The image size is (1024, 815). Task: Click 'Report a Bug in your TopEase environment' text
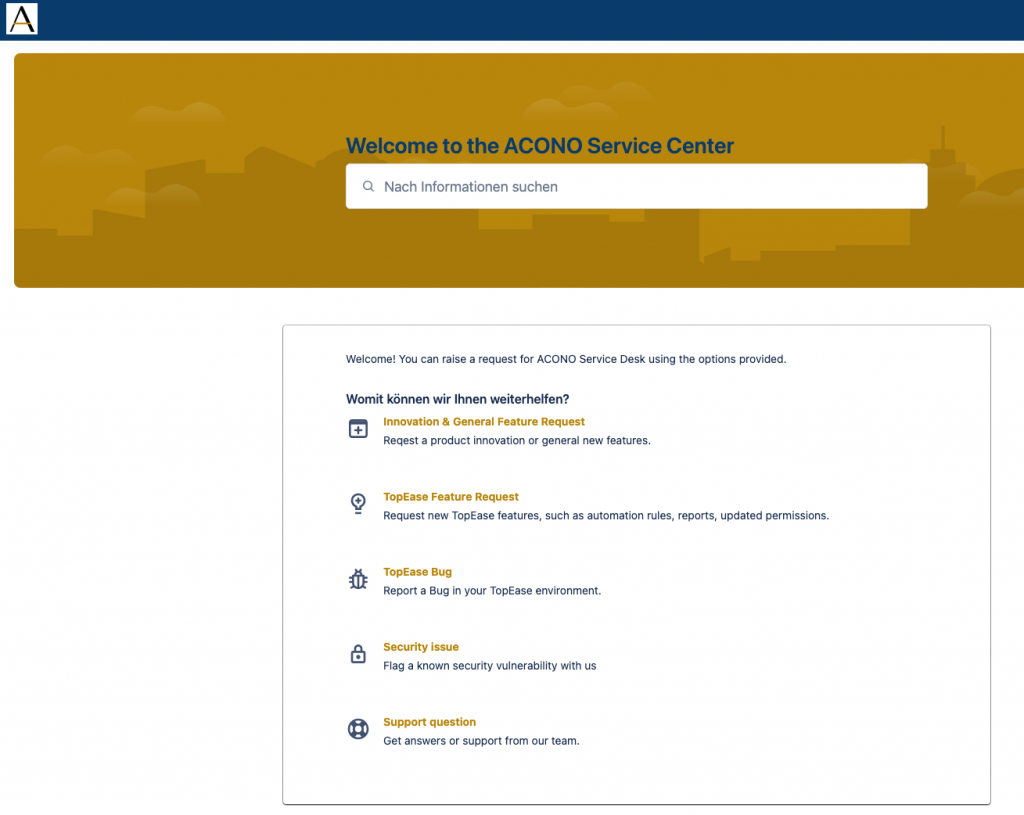pyautogui.click(x=492, y=591)
